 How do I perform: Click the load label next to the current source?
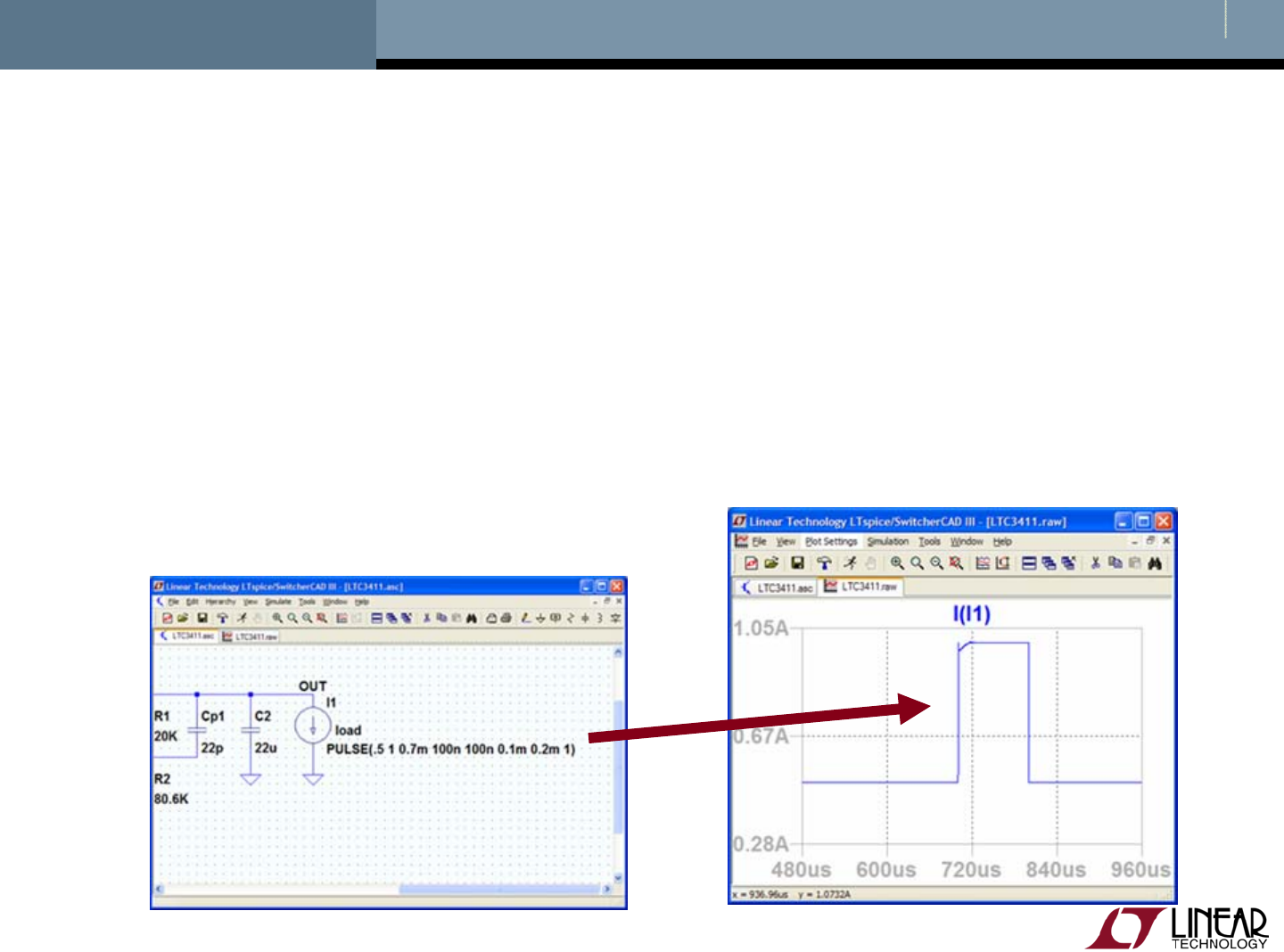(348, 730)
